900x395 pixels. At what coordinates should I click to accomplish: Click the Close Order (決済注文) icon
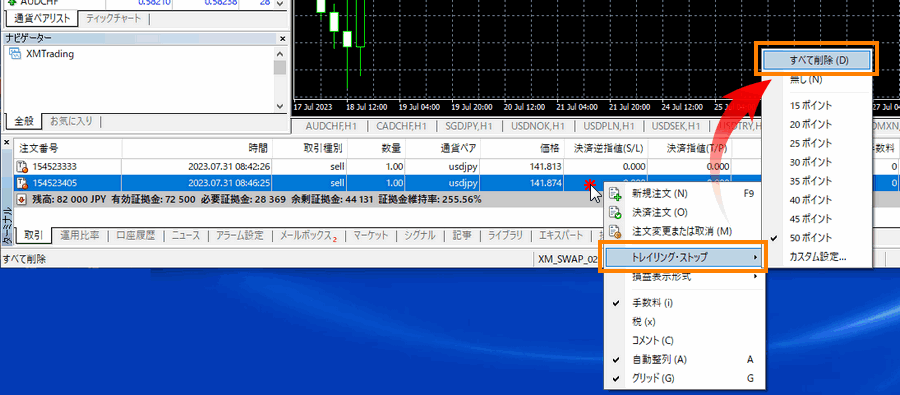click(x=615, y=212)
